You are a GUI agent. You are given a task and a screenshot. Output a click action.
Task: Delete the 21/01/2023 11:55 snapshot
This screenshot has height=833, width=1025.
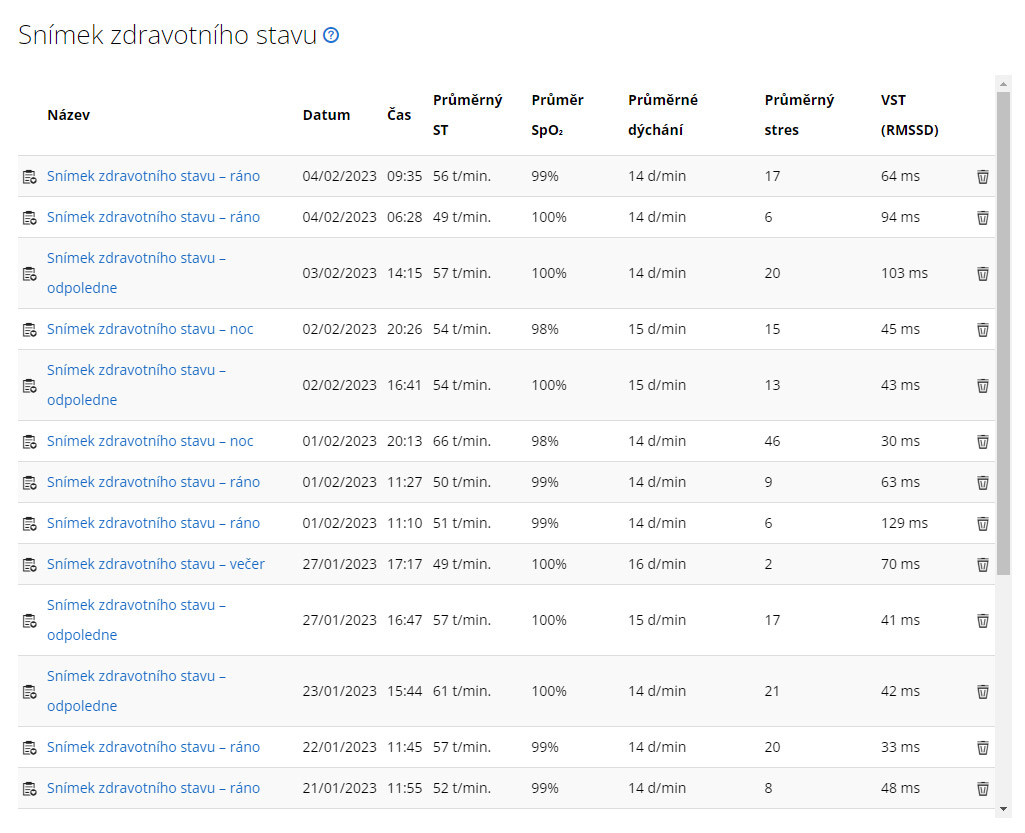[982, 788]
